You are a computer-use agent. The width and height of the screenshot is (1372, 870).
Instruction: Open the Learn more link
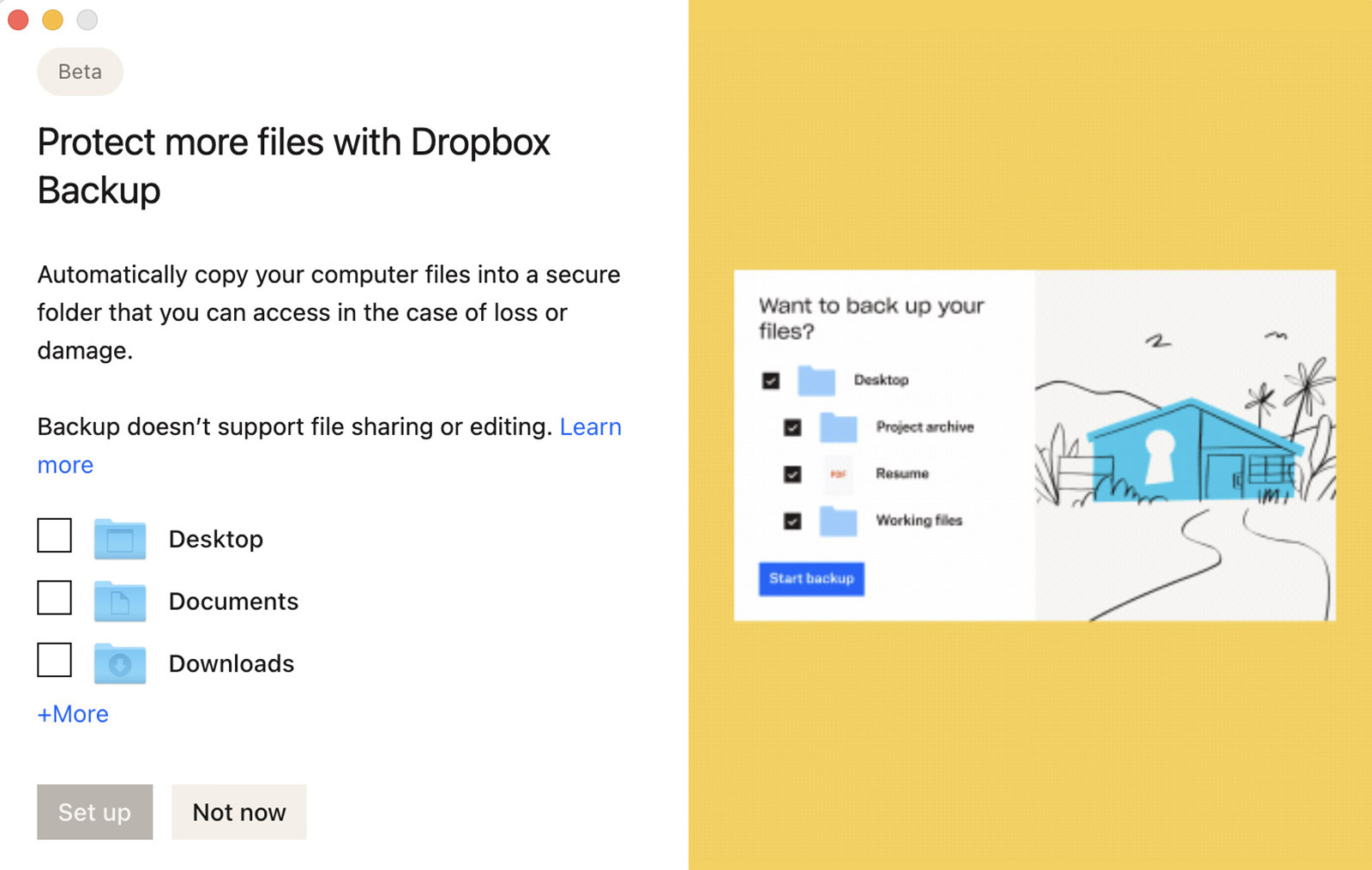(590, 426)
